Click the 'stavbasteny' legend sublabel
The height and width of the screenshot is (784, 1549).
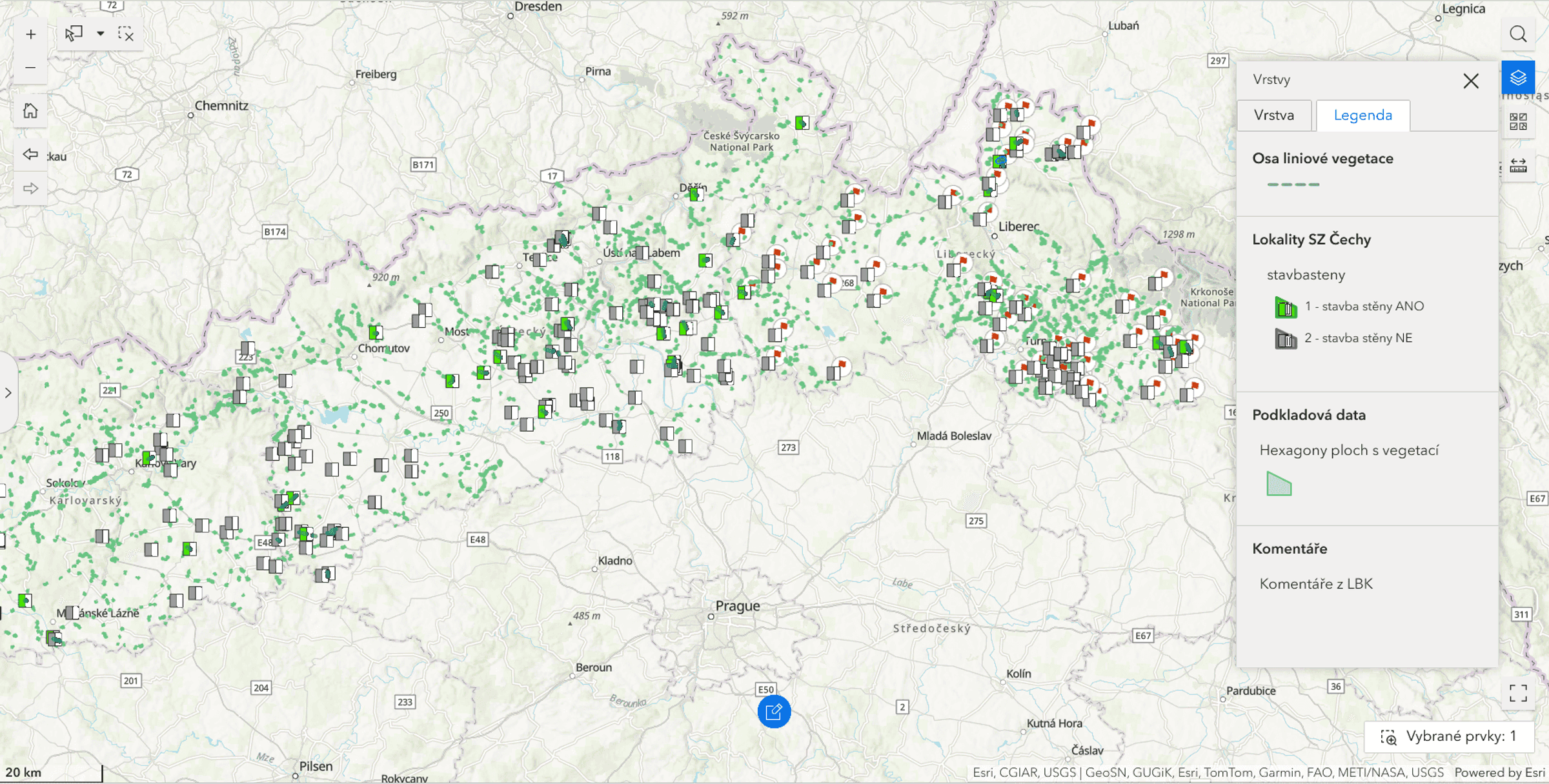point(1306,275)
